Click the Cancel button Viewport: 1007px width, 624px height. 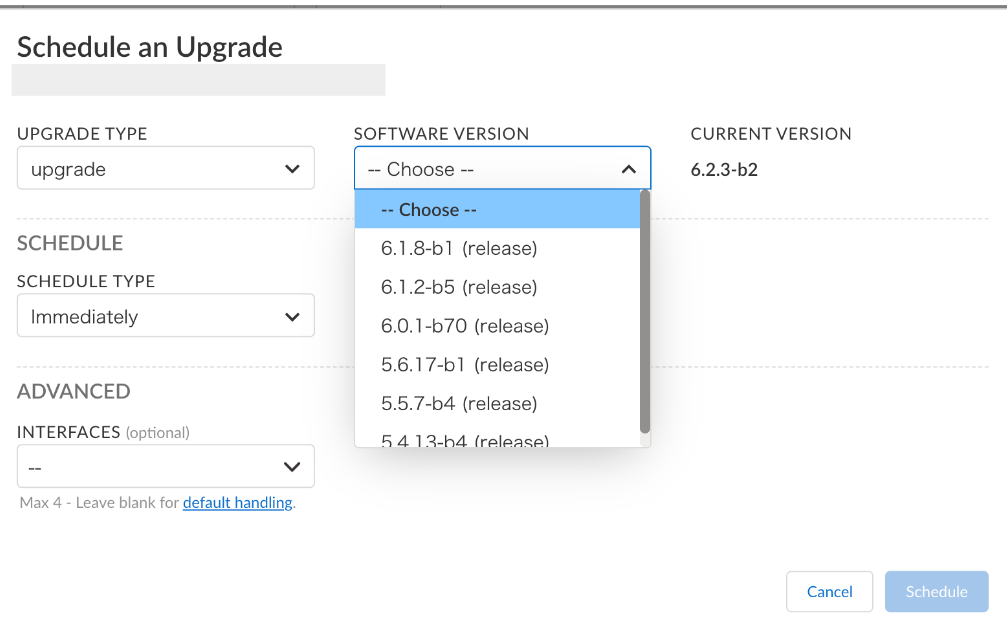pyautogui.click(x=829, y=591)
